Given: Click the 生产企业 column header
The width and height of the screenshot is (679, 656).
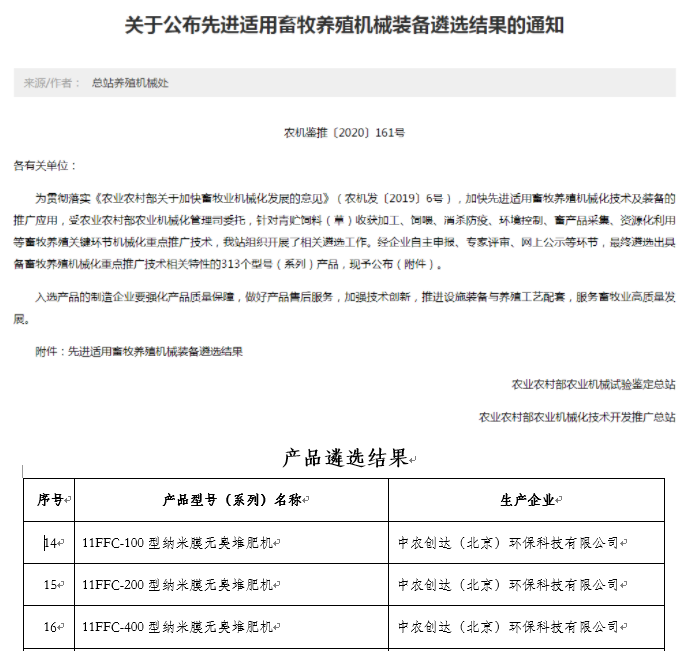Looking at the screenshot, I should (529, 500).
